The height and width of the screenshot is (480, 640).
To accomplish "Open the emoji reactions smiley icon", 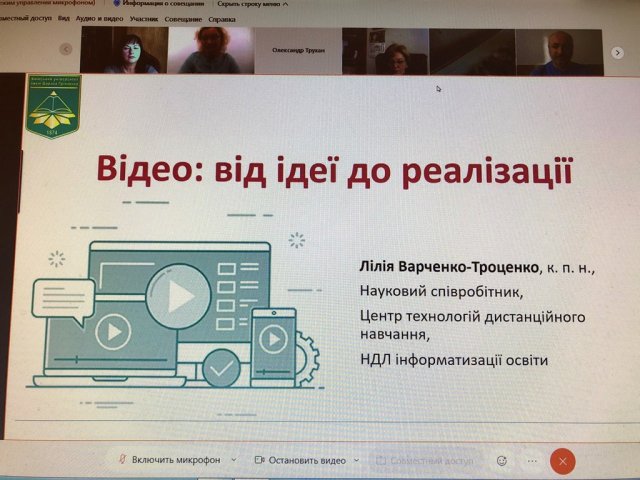I will click(x=502, y=460).
